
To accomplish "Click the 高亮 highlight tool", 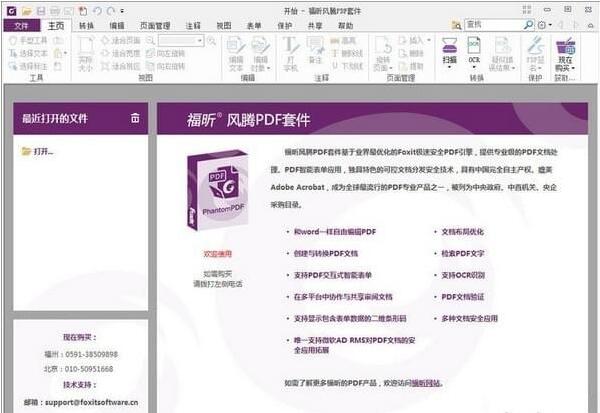I will click(x=343, y=40).
